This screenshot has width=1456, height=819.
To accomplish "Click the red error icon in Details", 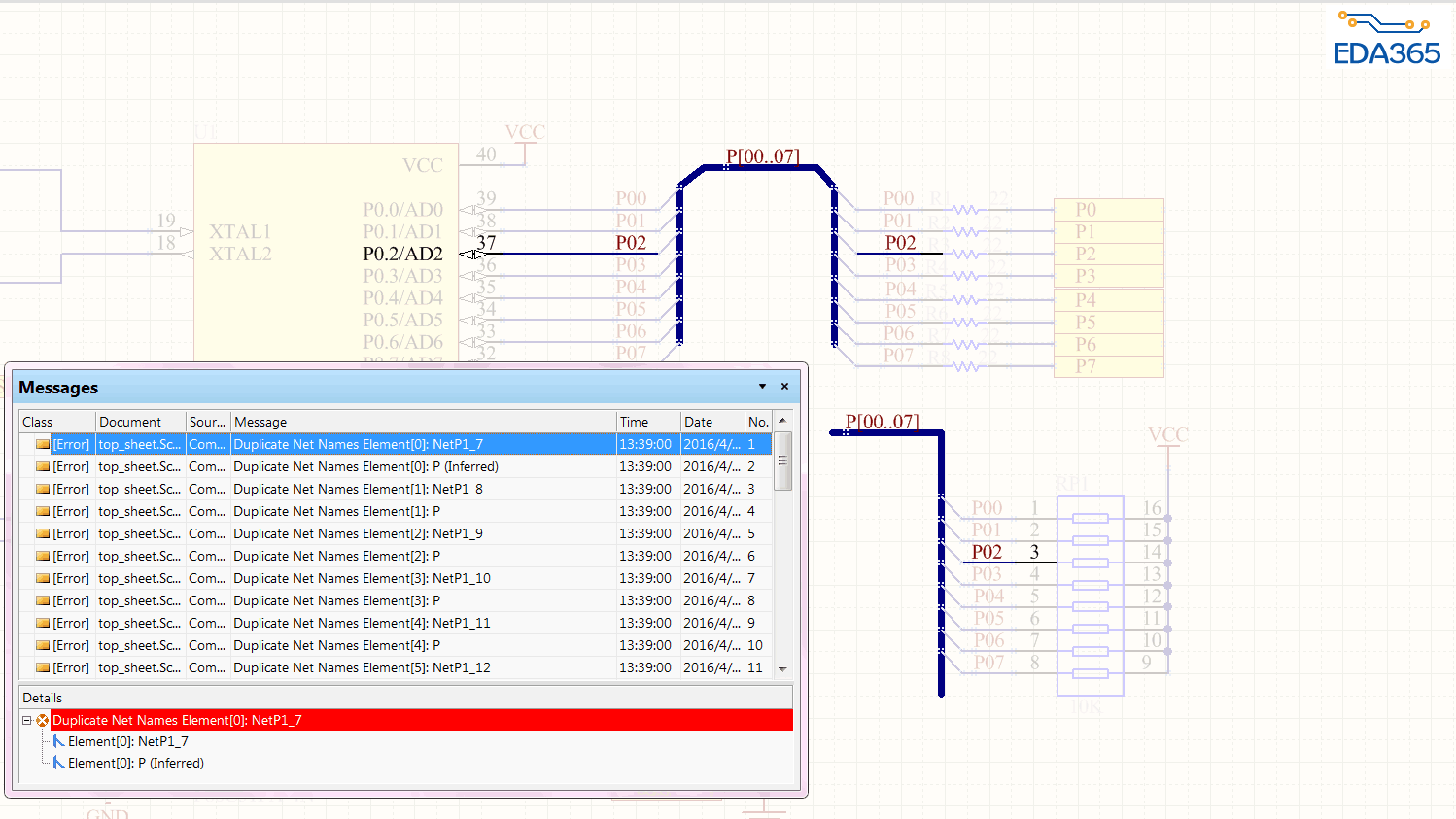I will click(x=42, y=721).
